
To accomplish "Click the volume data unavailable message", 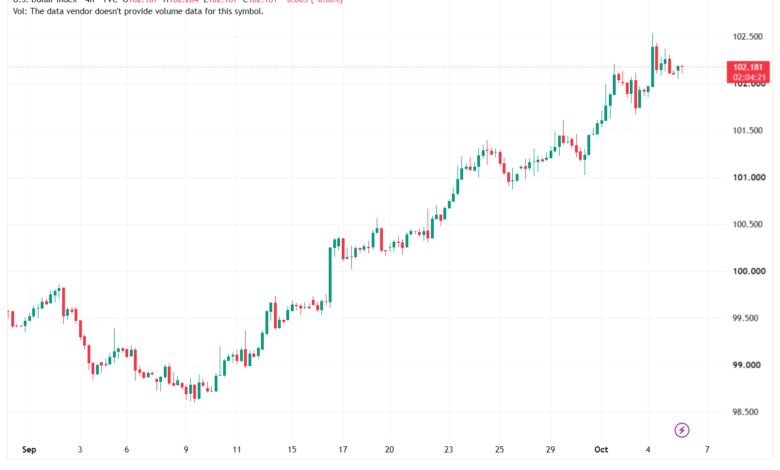I will [138, 11].
